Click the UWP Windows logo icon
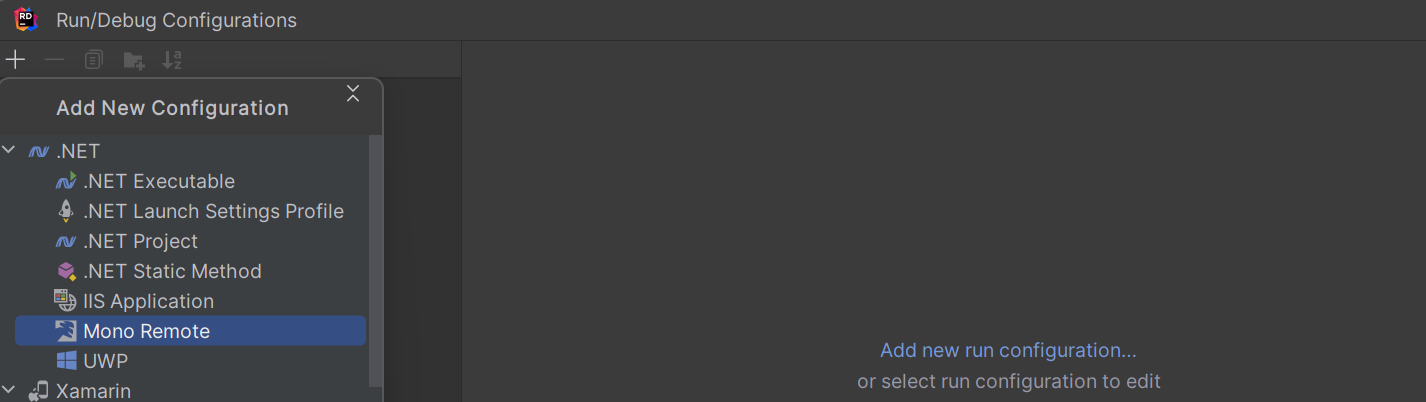 click(66, 361)
